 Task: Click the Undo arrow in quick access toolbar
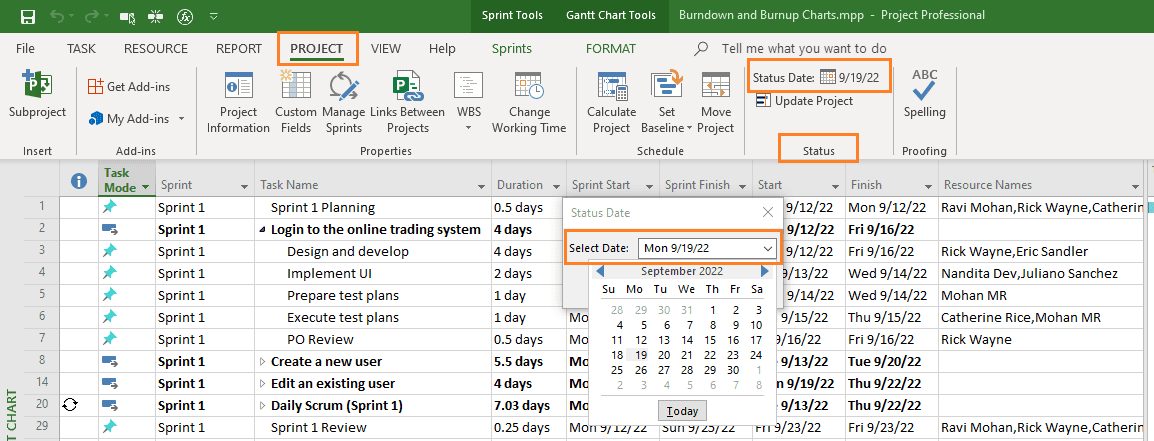click(56, 15)
